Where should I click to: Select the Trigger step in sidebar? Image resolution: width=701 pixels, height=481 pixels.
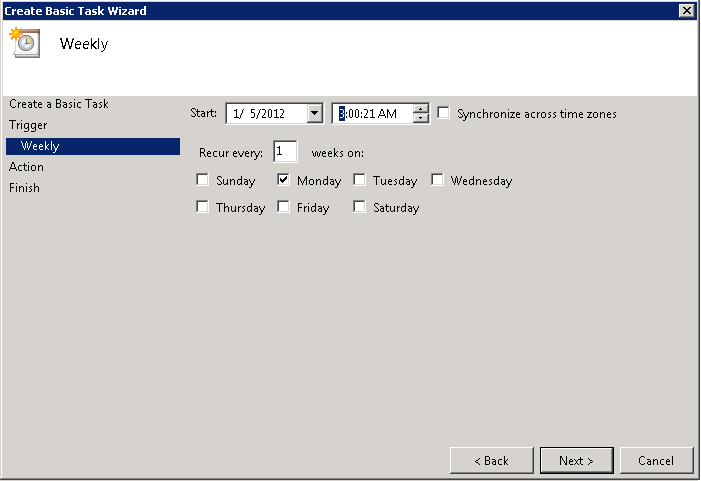pyautogui.click(x=28, y=125)
